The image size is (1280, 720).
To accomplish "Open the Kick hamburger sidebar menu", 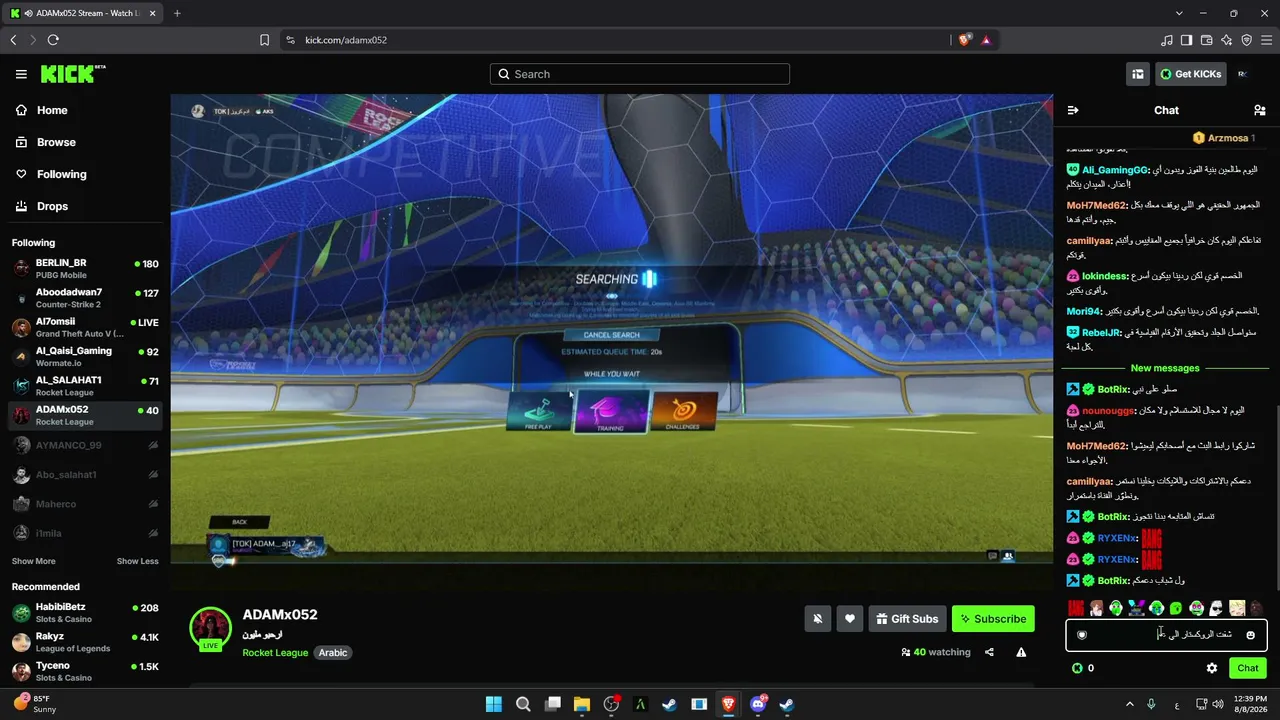I will point(21,74).
